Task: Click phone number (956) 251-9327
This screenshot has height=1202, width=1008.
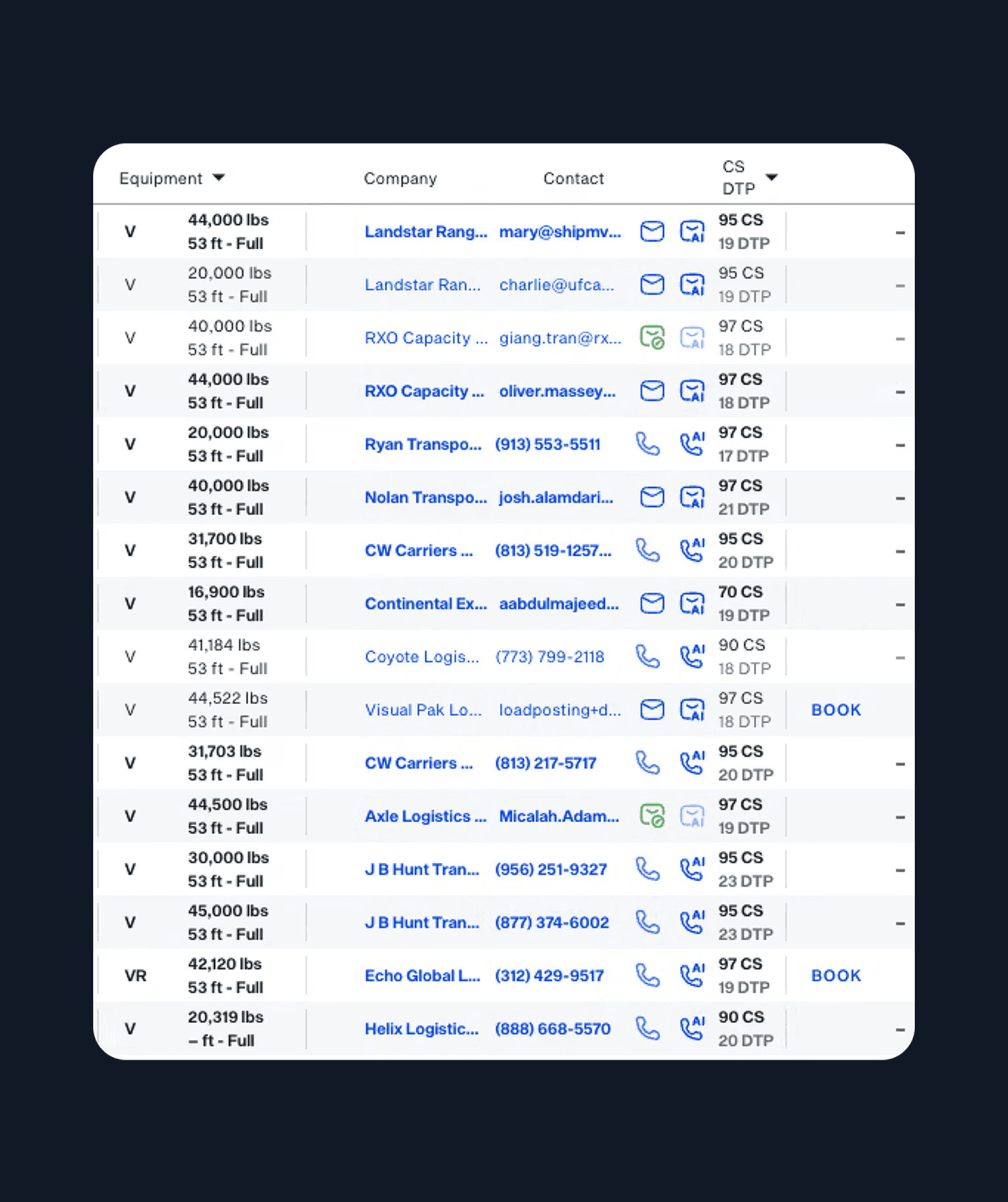Action: pyautogui.click(x=551, y=869)
